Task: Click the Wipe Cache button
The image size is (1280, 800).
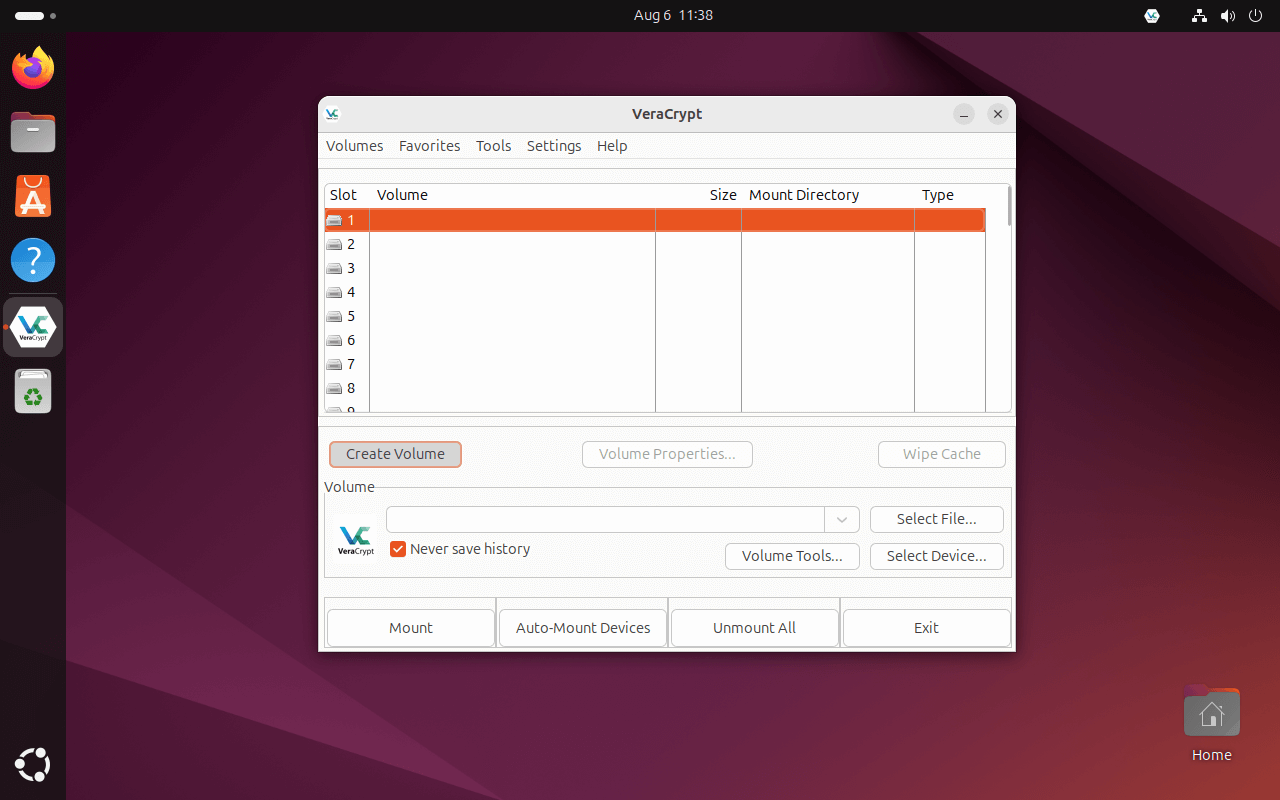Action: click(942, 454)
